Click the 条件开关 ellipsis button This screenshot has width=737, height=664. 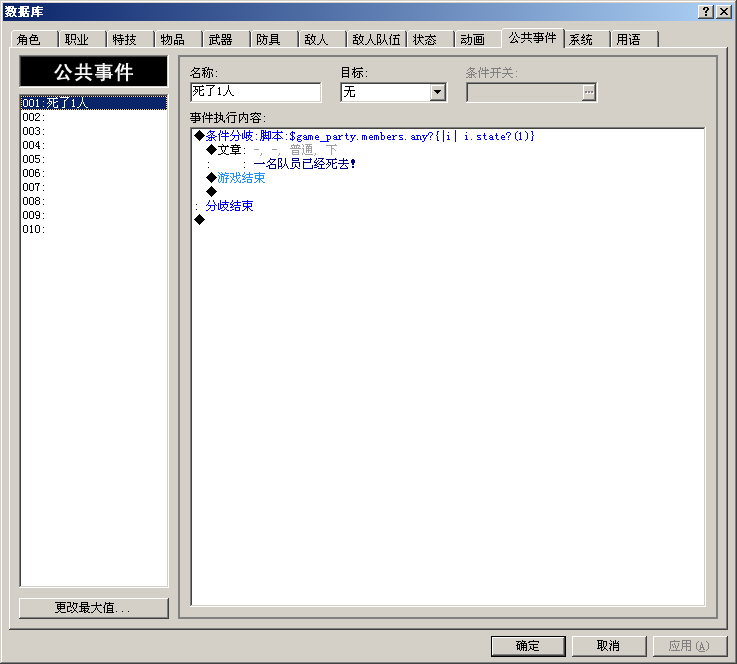click(588, 92)
